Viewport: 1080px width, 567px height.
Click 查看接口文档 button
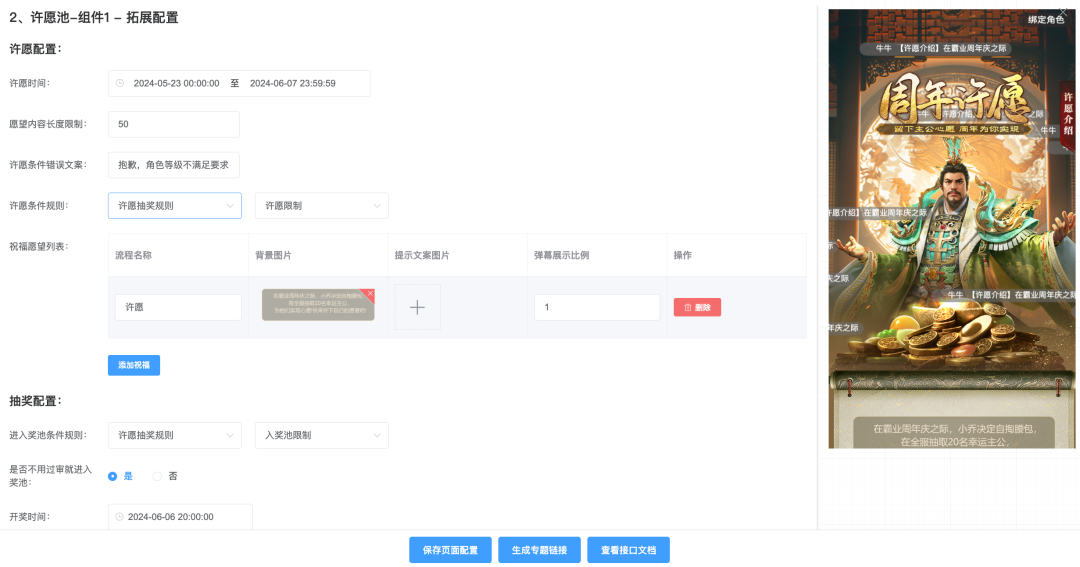coord(628,550)
